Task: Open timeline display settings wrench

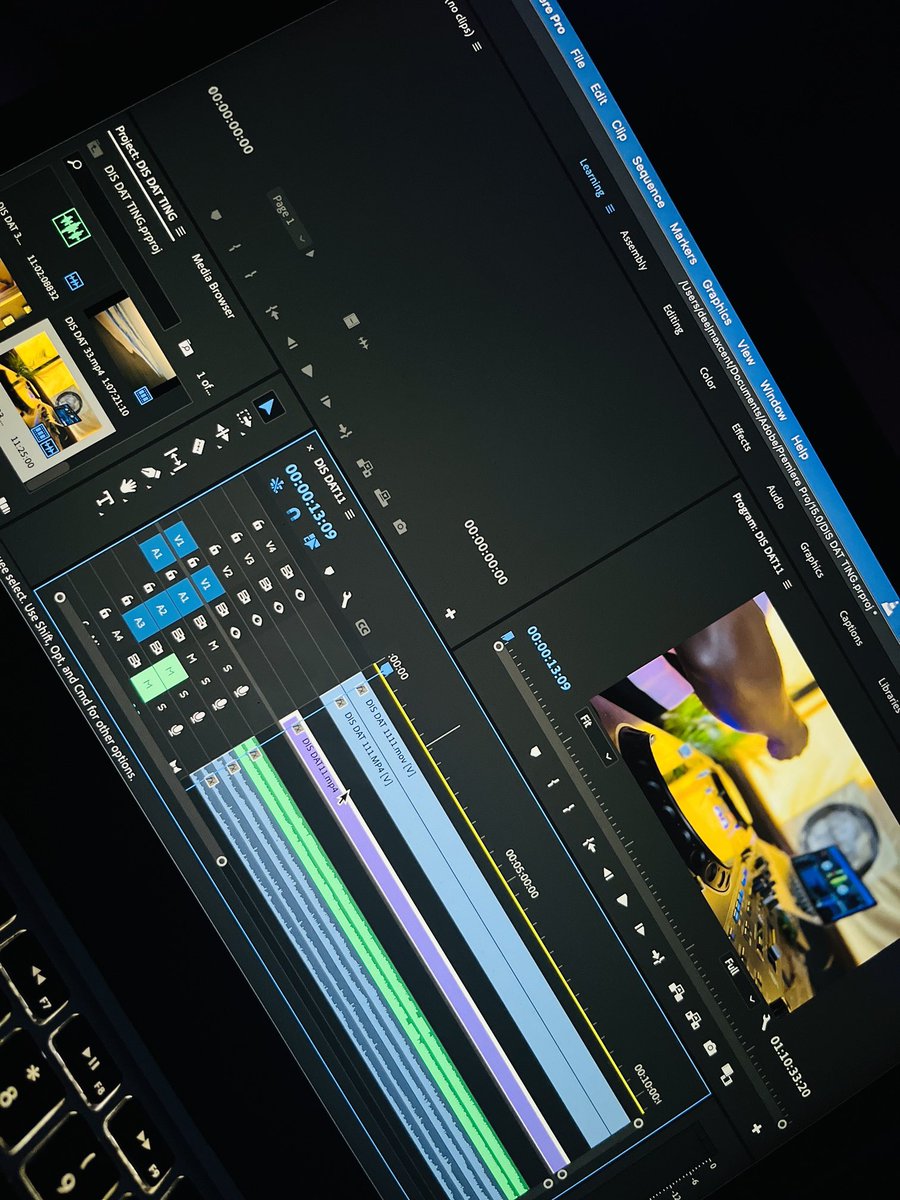Action: 346,600
